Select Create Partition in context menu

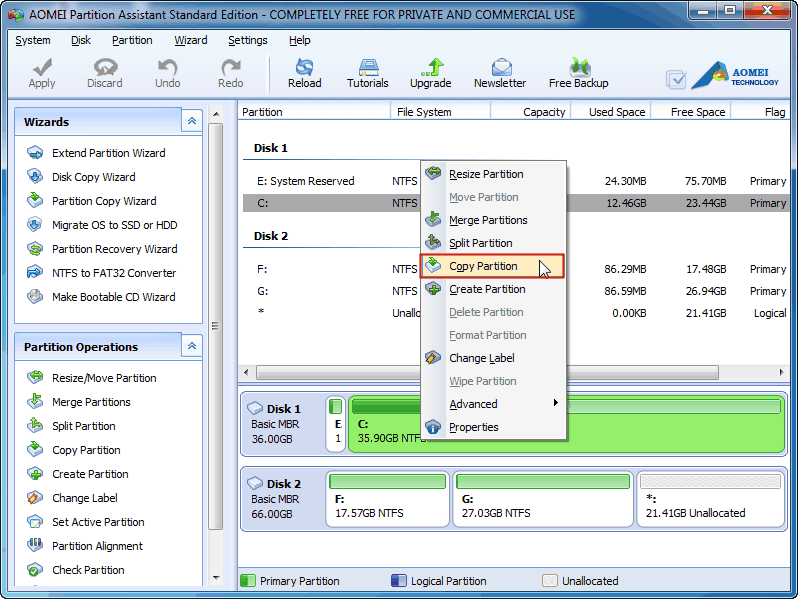coord(494,289)
